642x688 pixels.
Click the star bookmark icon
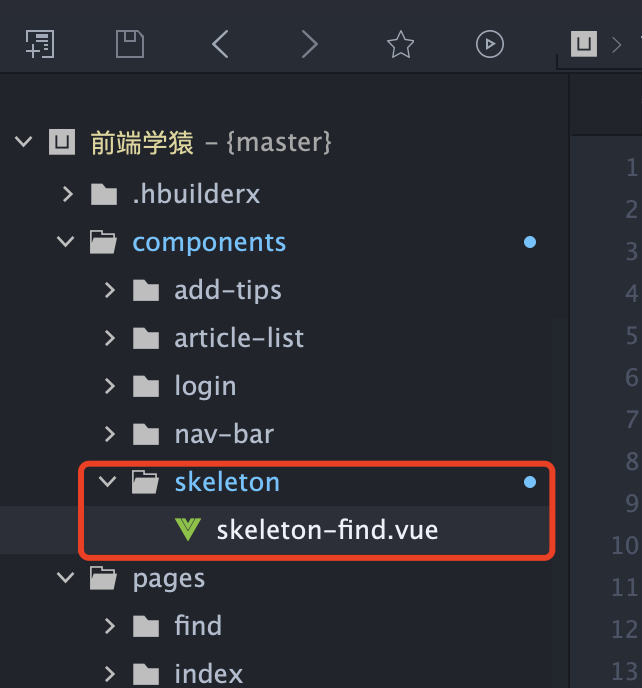[x=400, y=44]
